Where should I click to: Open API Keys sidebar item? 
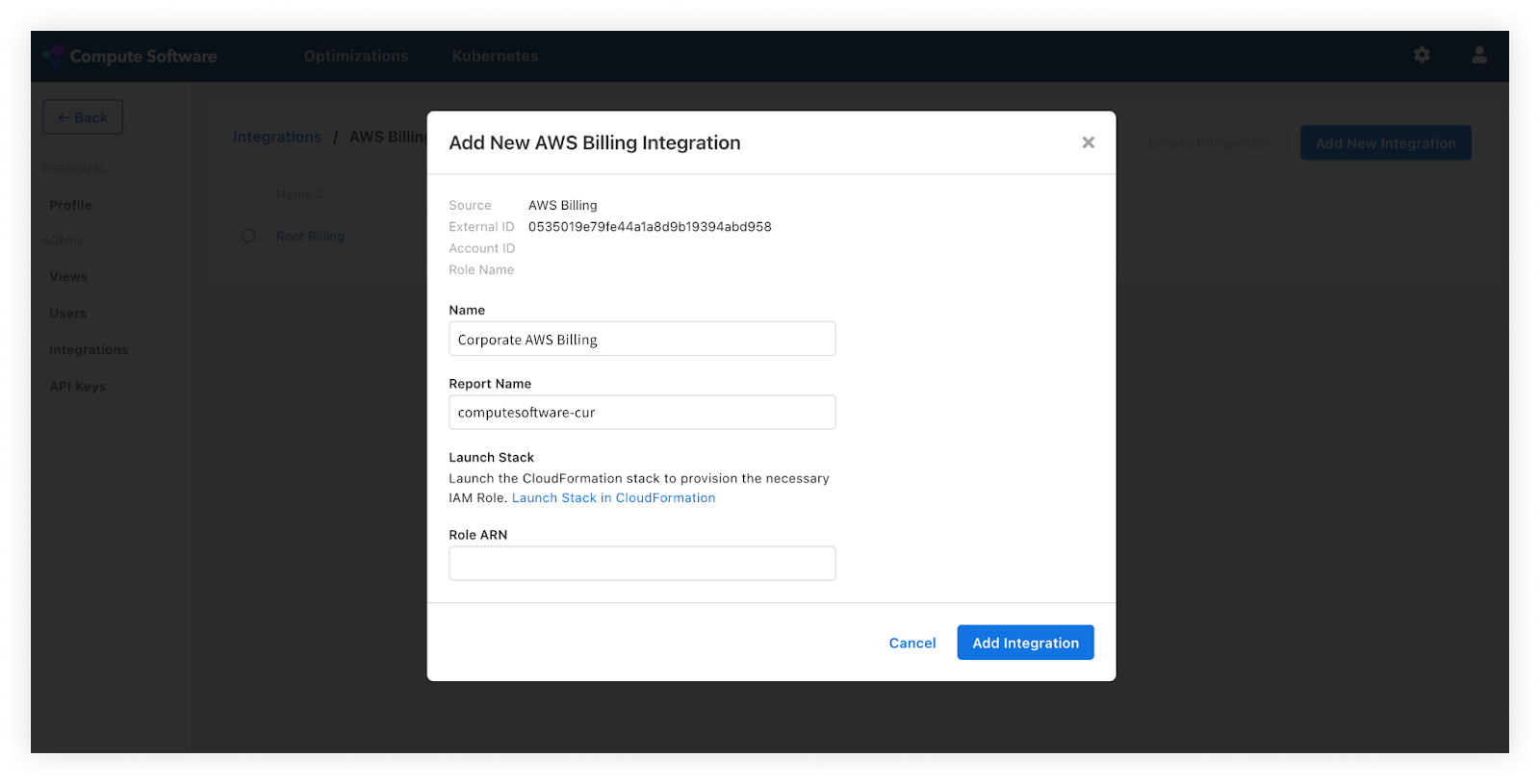pyautogui.click(x=78, y=387)
